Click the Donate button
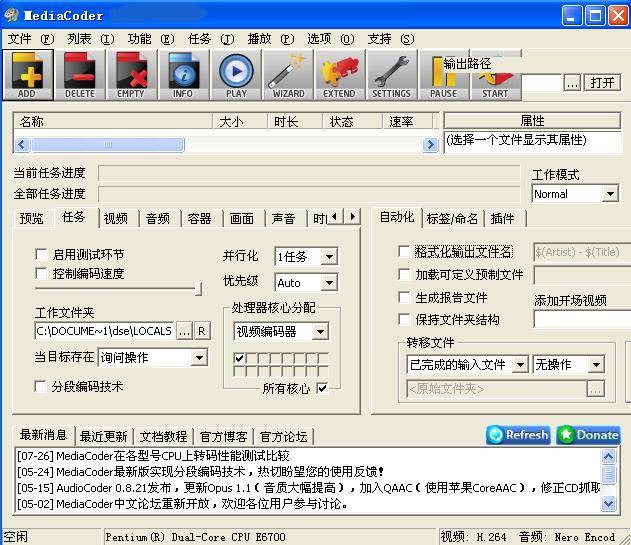631x545 pixels. 588,435
